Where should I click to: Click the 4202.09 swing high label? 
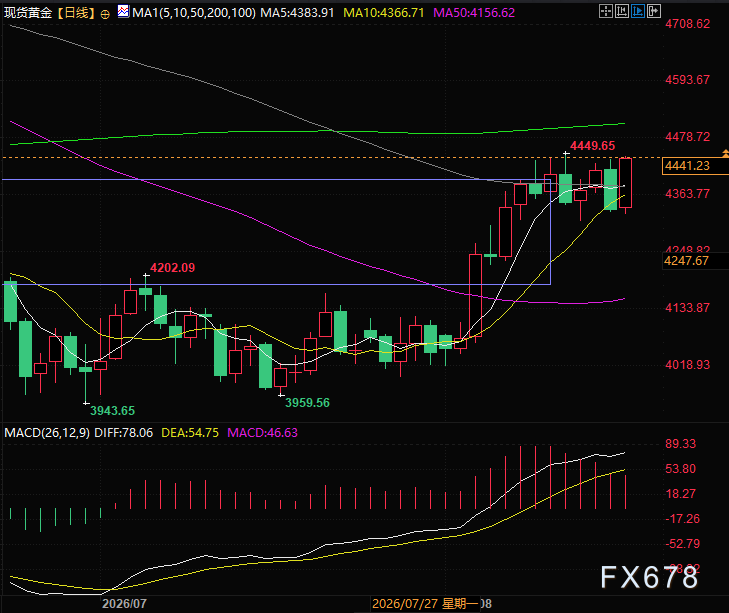(172, 267)
